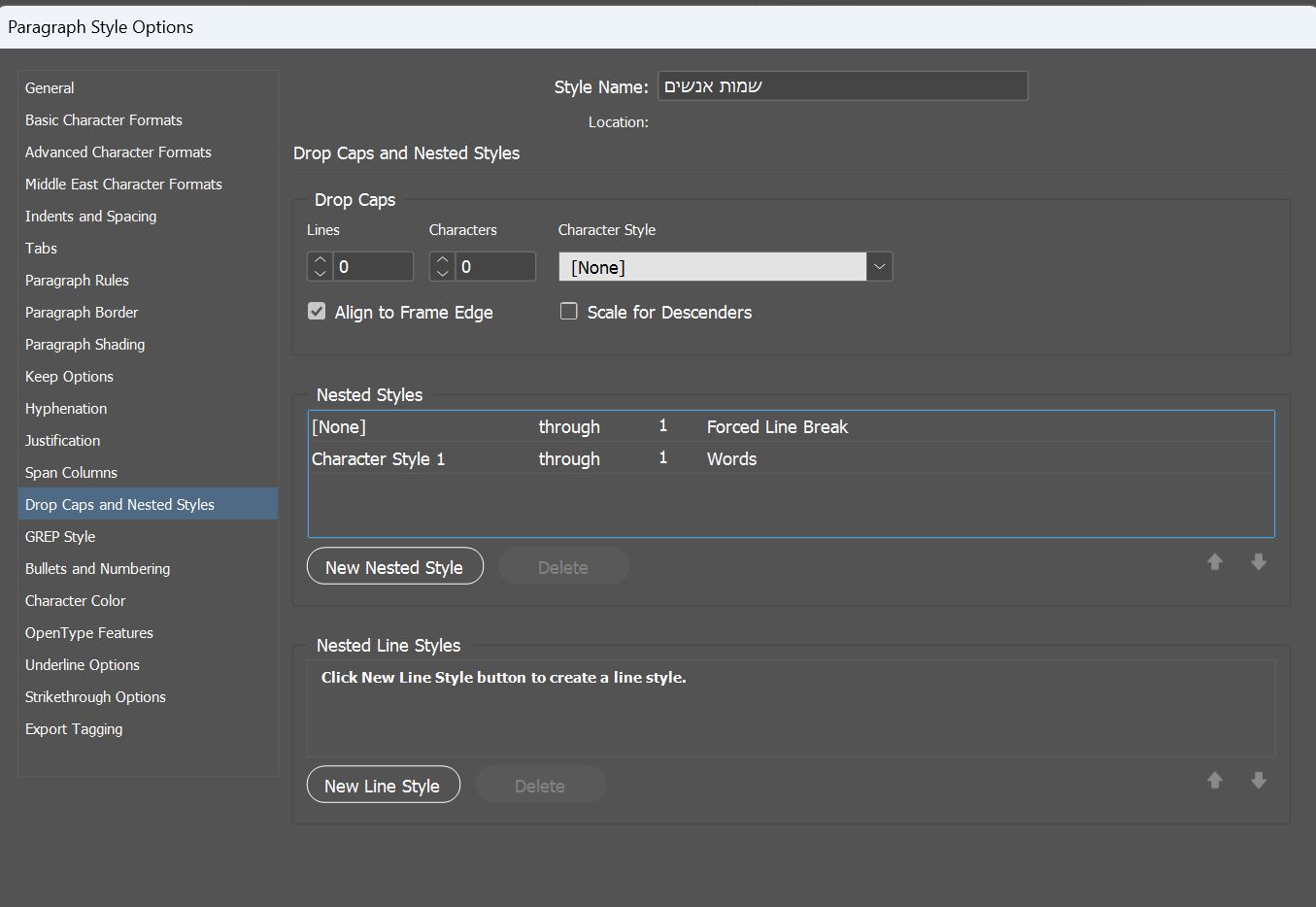Select the GREP Style category

click(x=60, y=537)
